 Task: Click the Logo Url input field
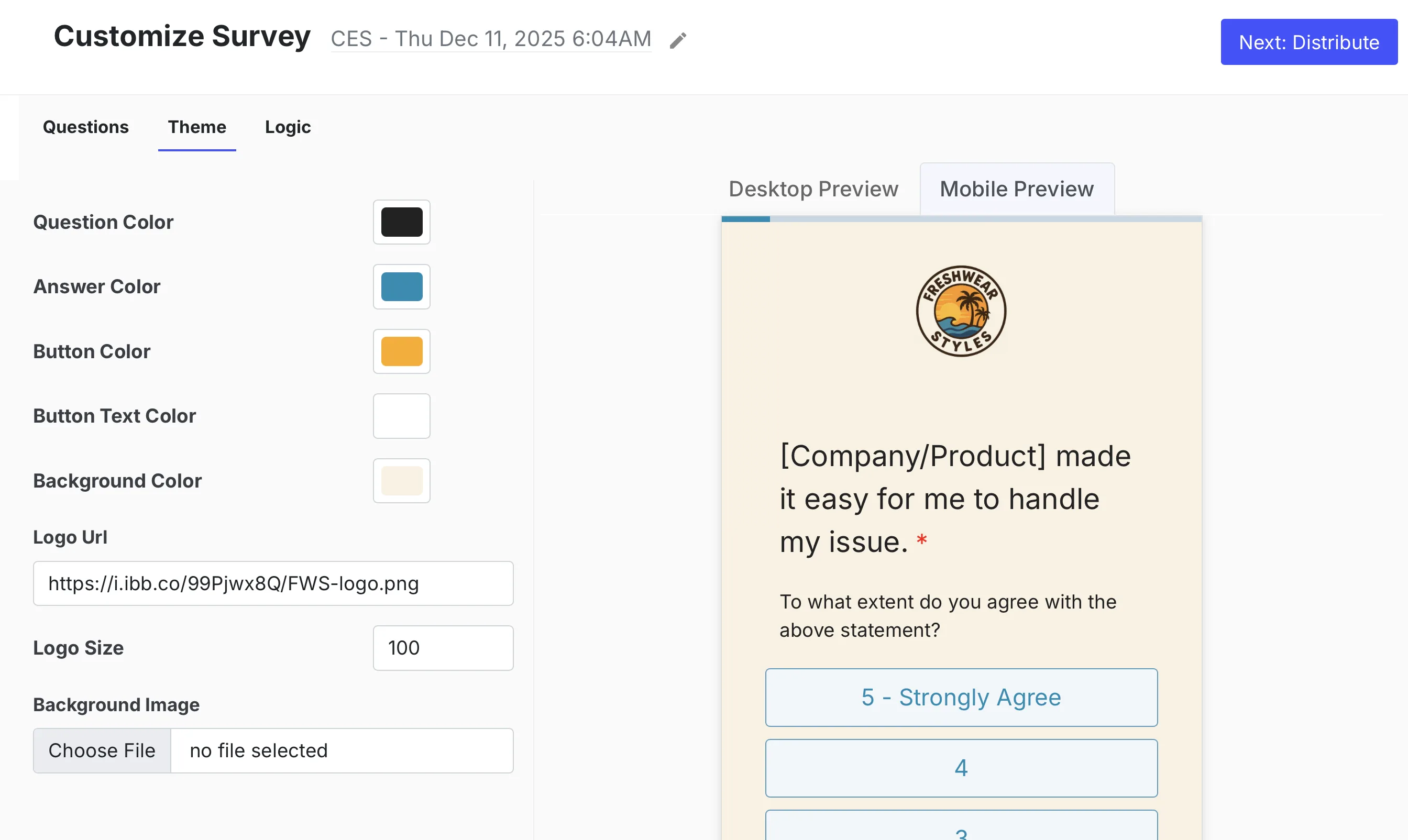point(273,583)
